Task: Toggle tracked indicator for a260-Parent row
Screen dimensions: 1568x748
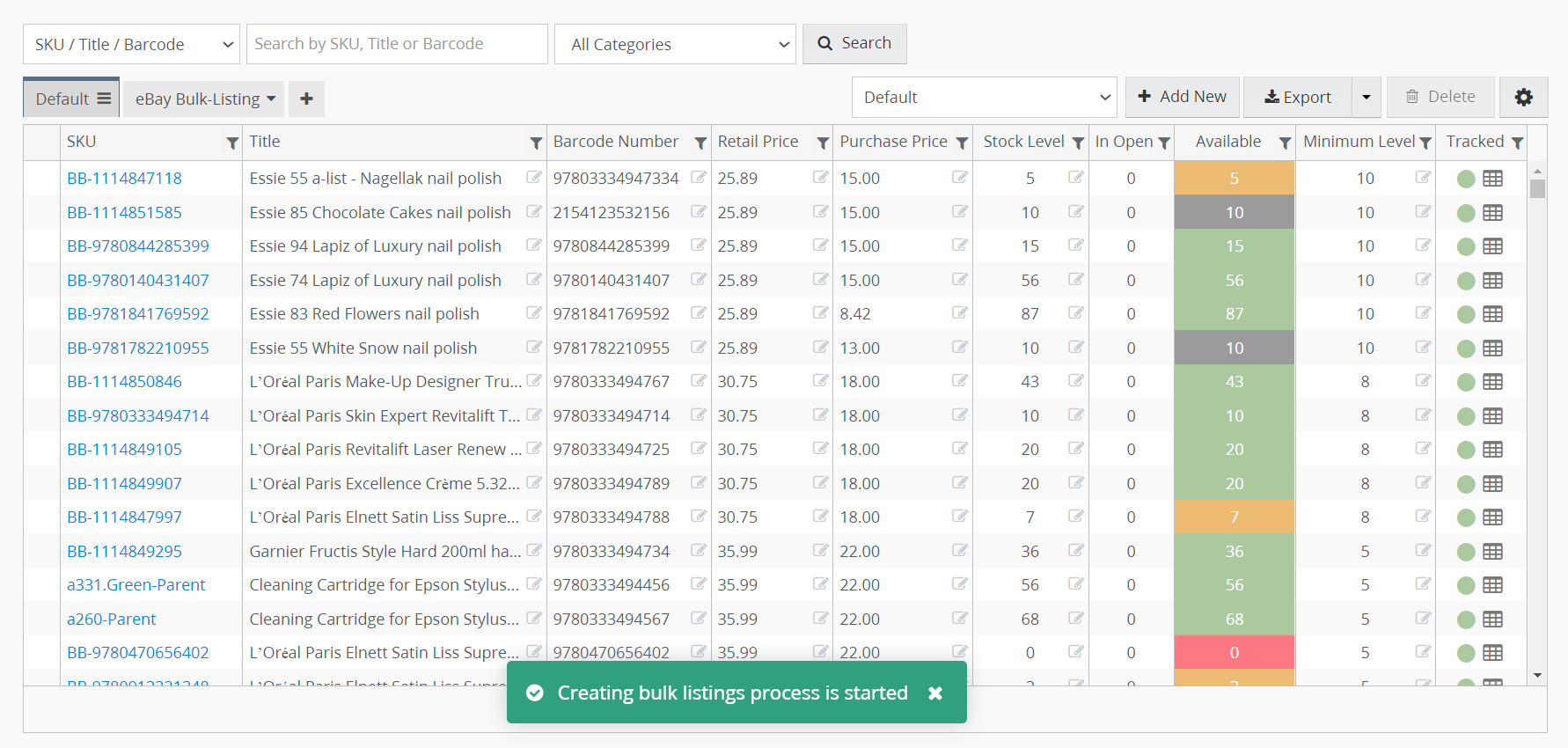Action: [x=1466, y=620]
